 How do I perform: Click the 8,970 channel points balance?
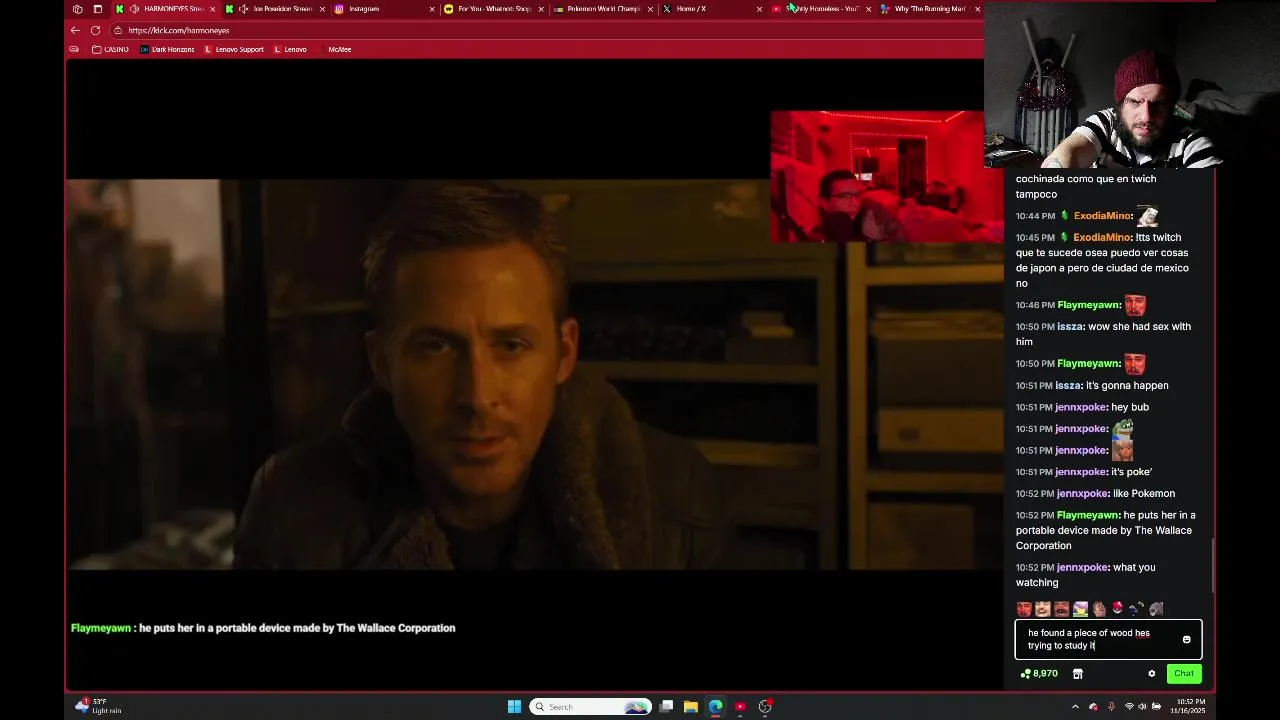point(1039,674)
